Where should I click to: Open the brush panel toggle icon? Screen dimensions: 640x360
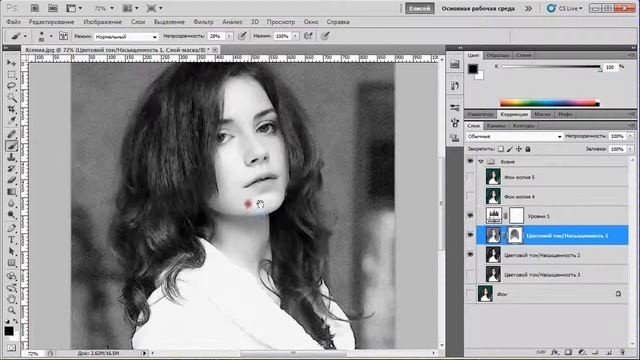pos(63,36)
